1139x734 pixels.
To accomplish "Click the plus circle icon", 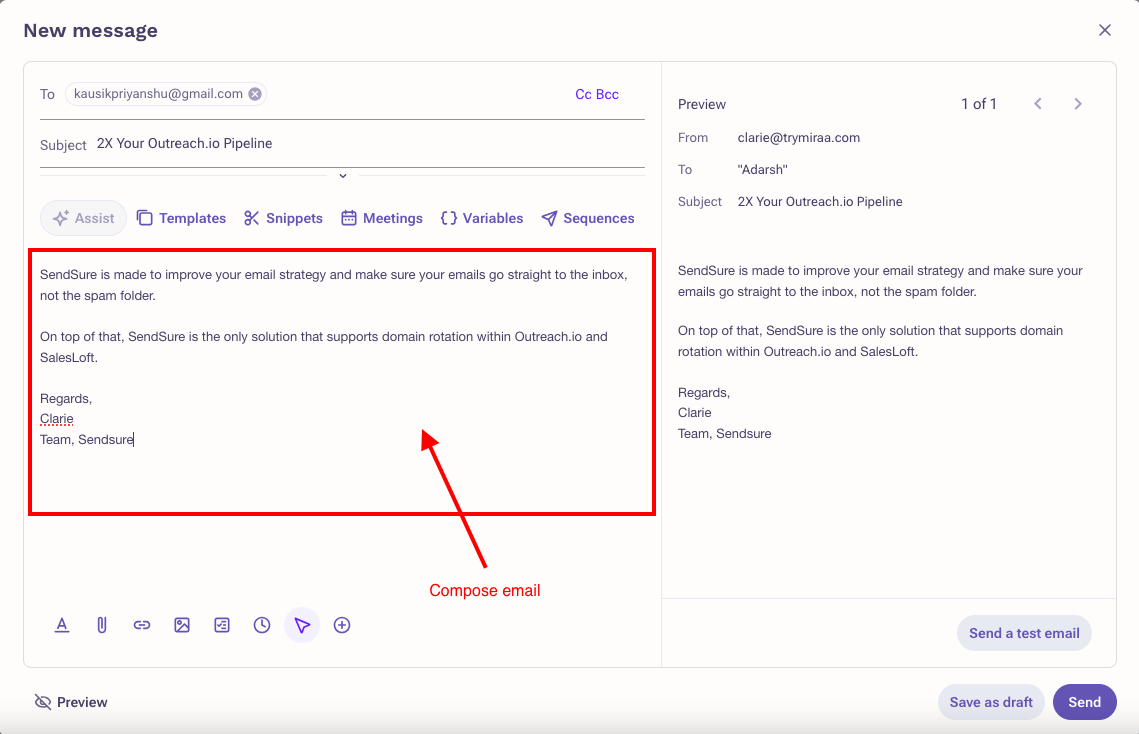I will (x=341, y=625).
